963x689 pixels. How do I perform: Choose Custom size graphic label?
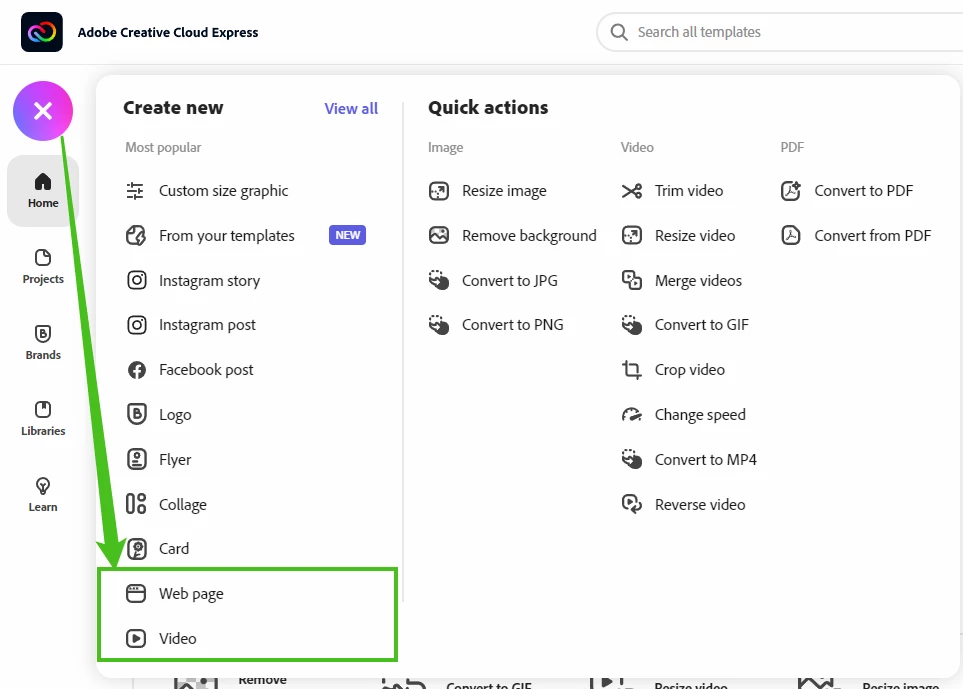[224, 191]
